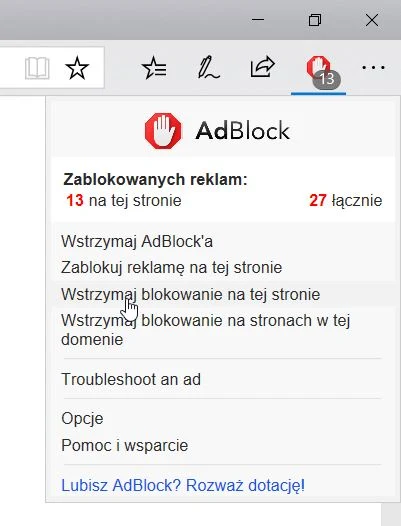Open the Add notes pen icon
The width and height of the screenshot is (401, 526).
[208, 68]
